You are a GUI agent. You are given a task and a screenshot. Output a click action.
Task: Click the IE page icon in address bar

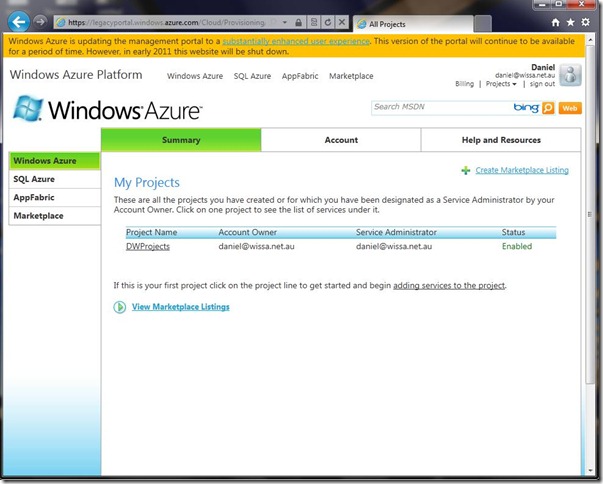click(x=60, y=23)
